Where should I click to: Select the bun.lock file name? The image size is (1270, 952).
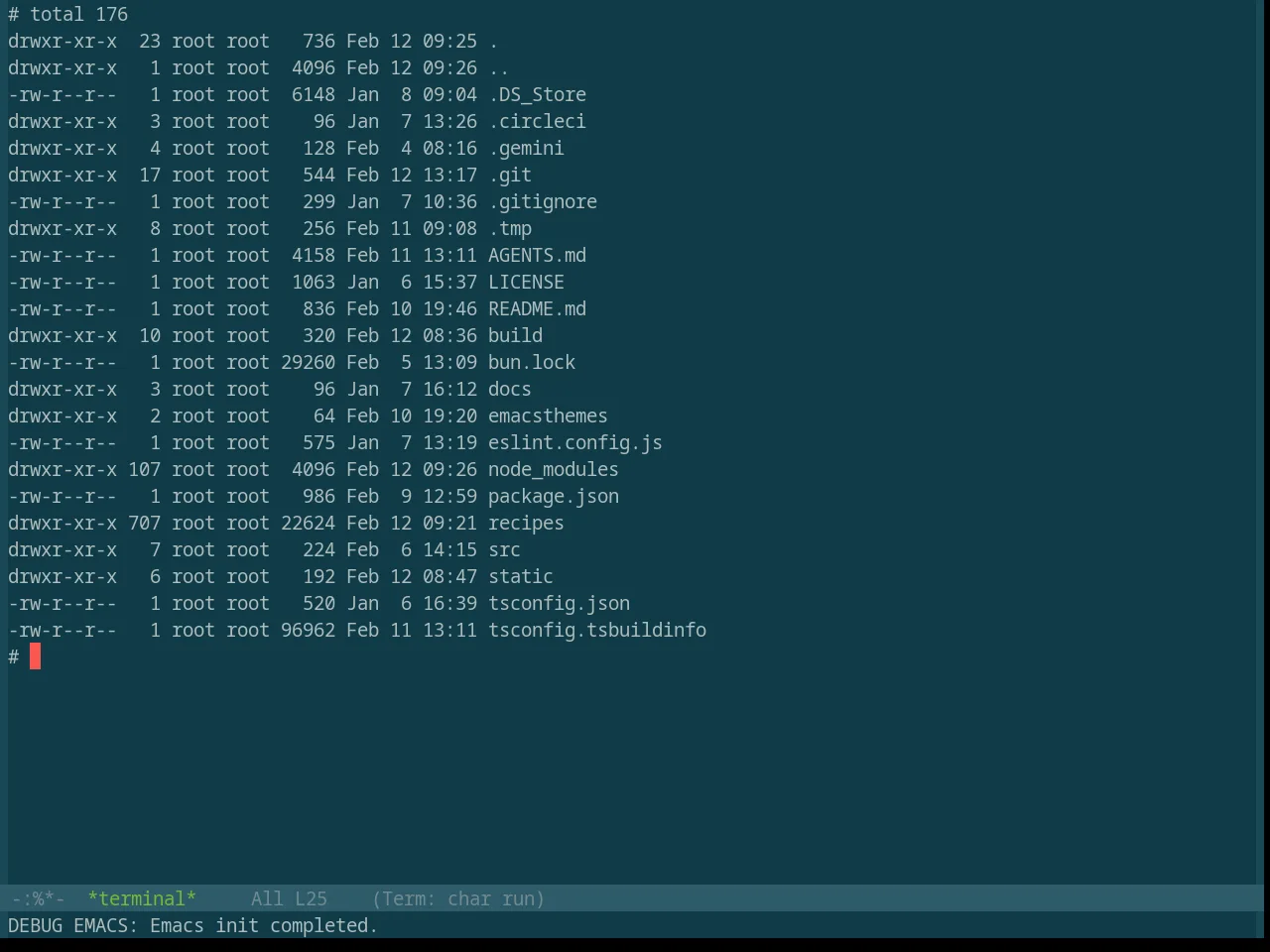[532, 362]
